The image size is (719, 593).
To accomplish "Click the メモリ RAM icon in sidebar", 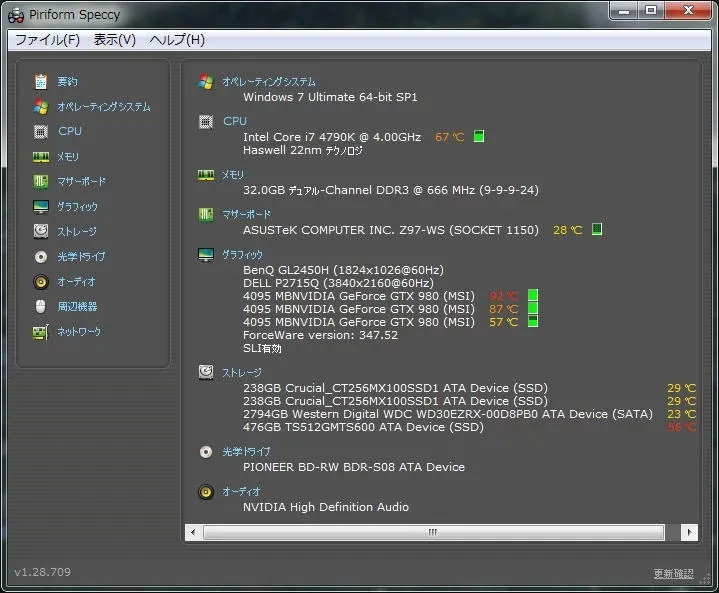I will pyautogui.click(x=41, y=157).
